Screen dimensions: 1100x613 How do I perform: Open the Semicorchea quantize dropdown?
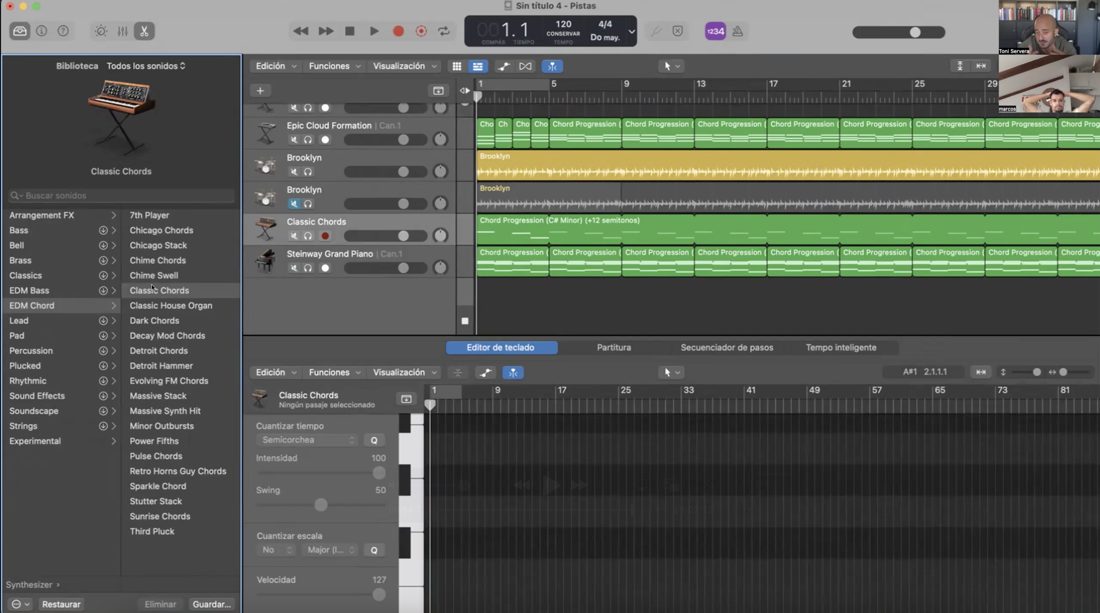pyautogui.click(x=307, y=440)
